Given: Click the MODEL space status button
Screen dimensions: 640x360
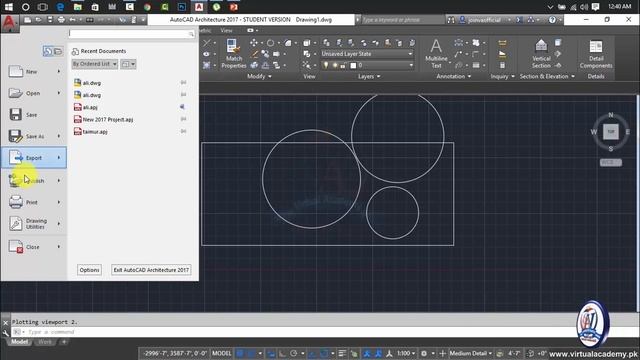Looking at the screenshot, I should [x=222, y=353].
